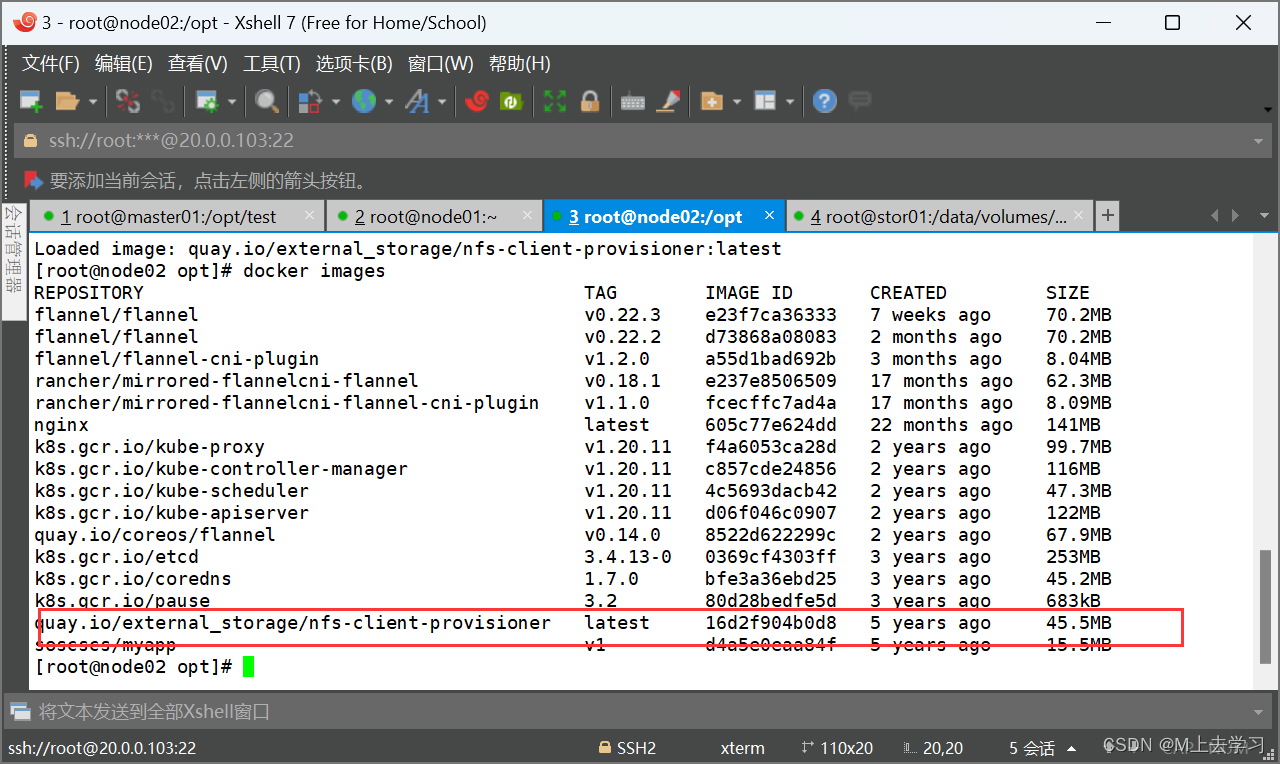Click the Reconnect link icon
Screen dimensions: 1280x764
[163, 101]
